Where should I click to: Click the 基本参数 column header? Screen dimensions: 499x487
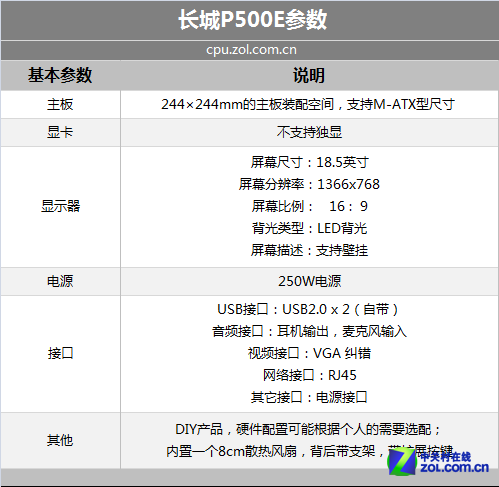pyautogui.click(x=60, y=75)
